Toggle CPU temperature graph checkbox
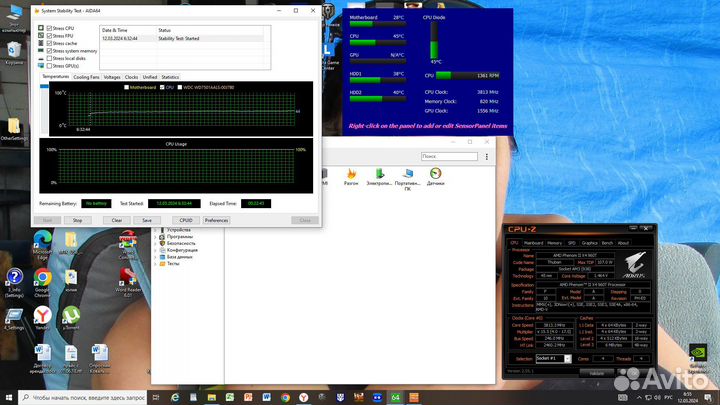Screen dimensions: 720x405 [x=162, y=87]
